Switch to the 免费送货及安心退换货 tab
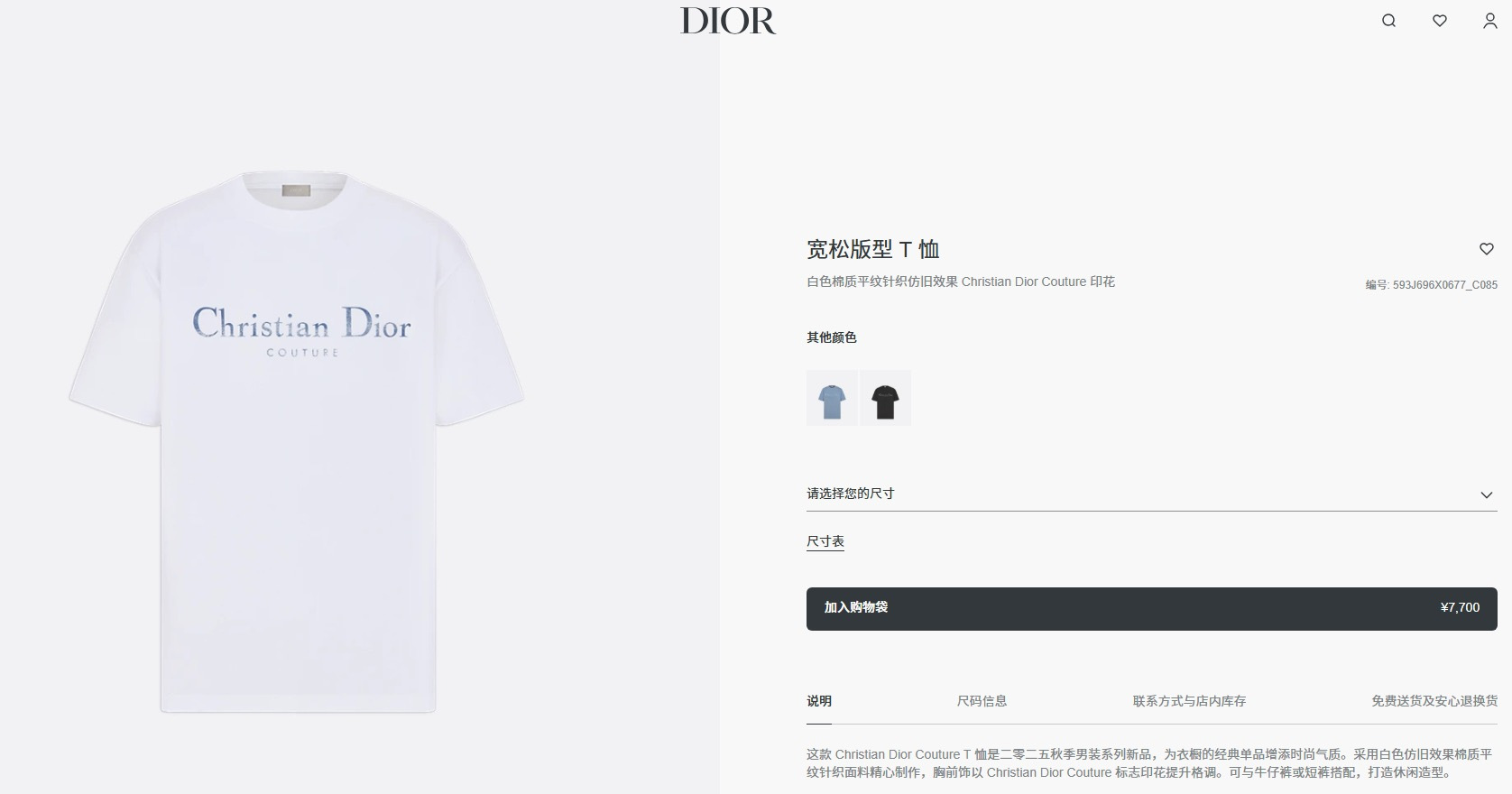 point(1434,701)
